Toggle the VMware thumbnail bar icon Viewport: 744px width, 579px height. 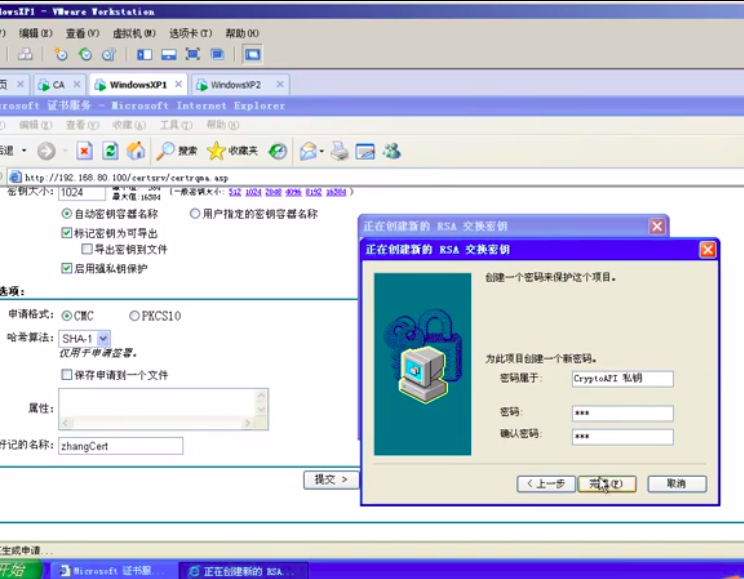click(x=169, y=55)
